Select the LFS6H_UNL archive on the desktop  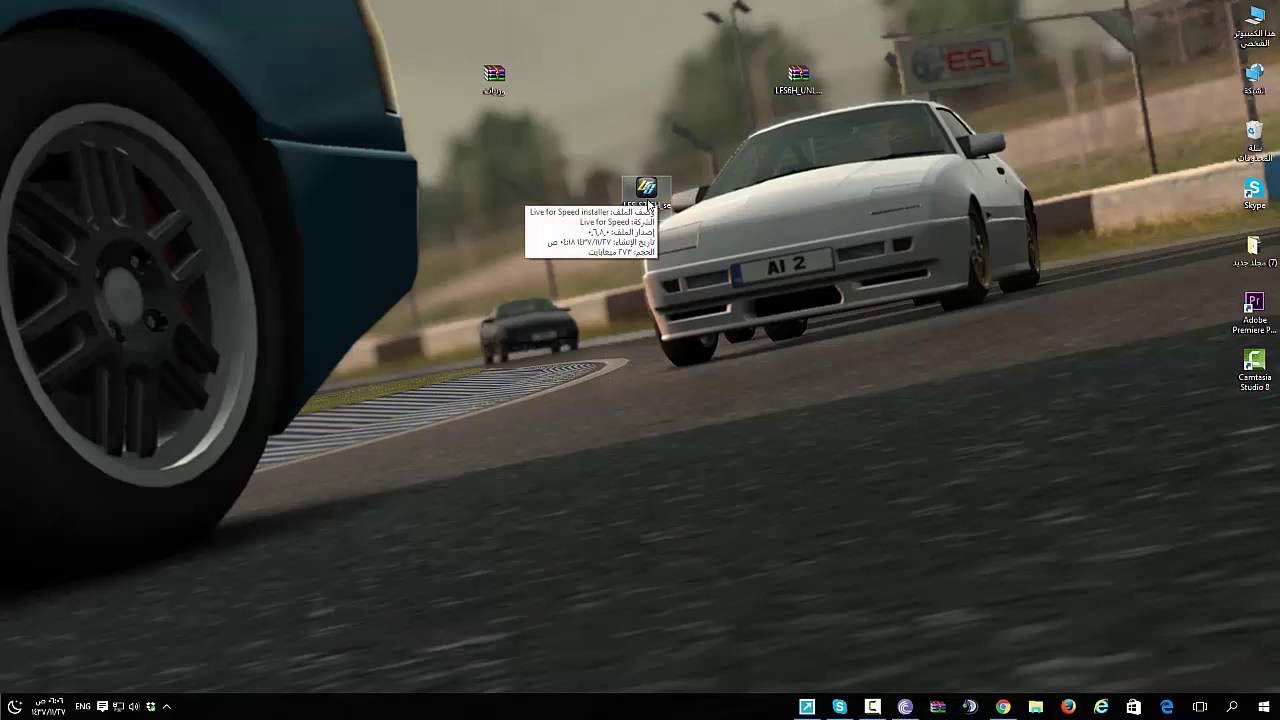point(798,79)
